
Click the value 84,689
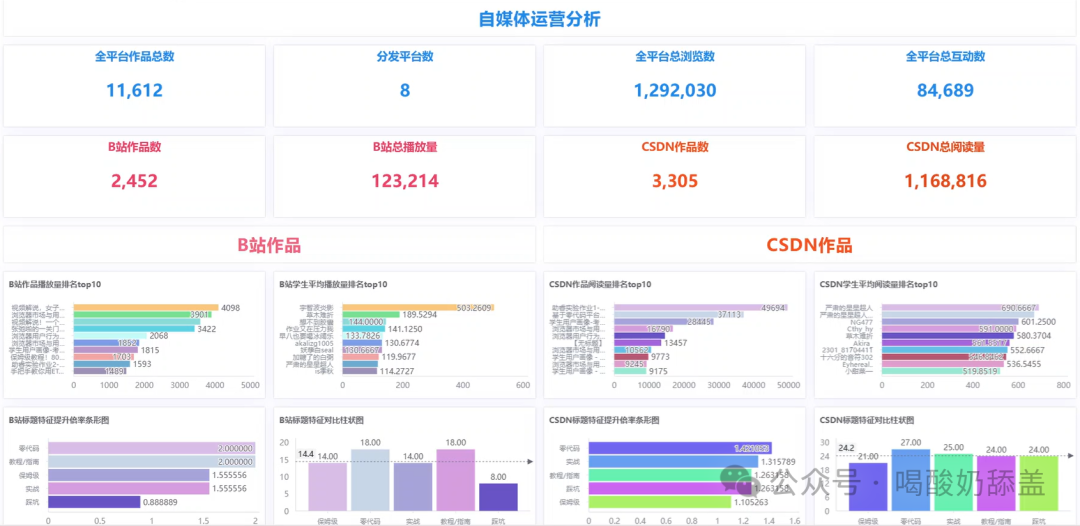pos(946,90)
